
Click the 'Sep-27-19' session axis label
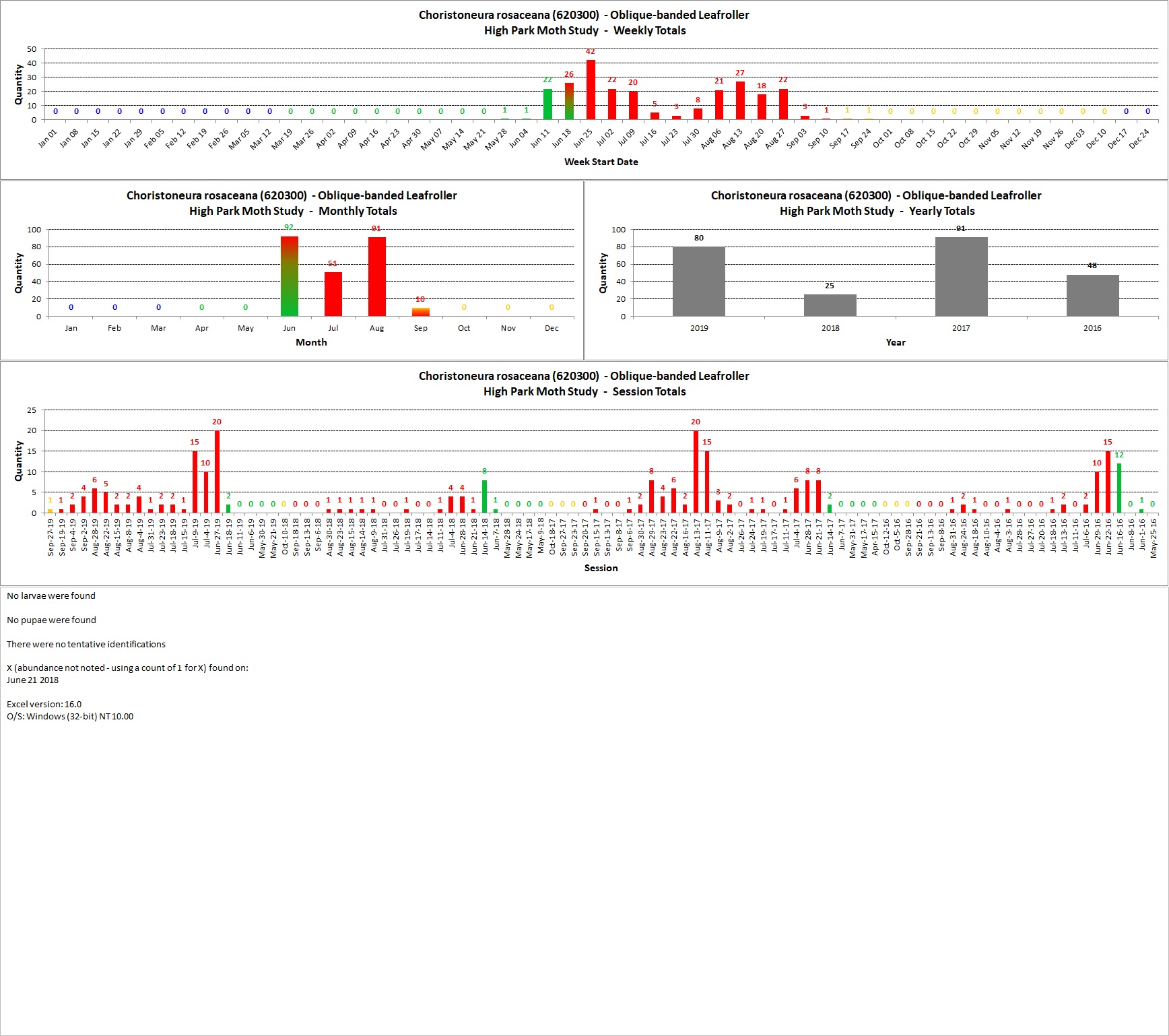coord(51,538)
